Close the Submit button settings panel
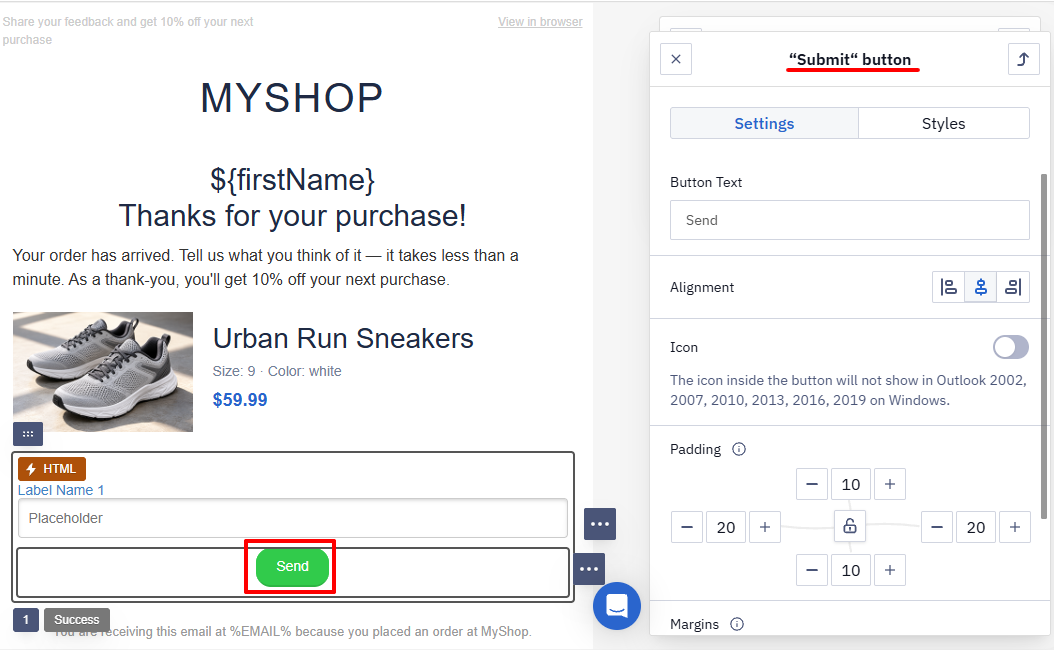Image resolution: width=1054 pixels, height=650 pixels. pyautogui.click(x=676, y=59)
